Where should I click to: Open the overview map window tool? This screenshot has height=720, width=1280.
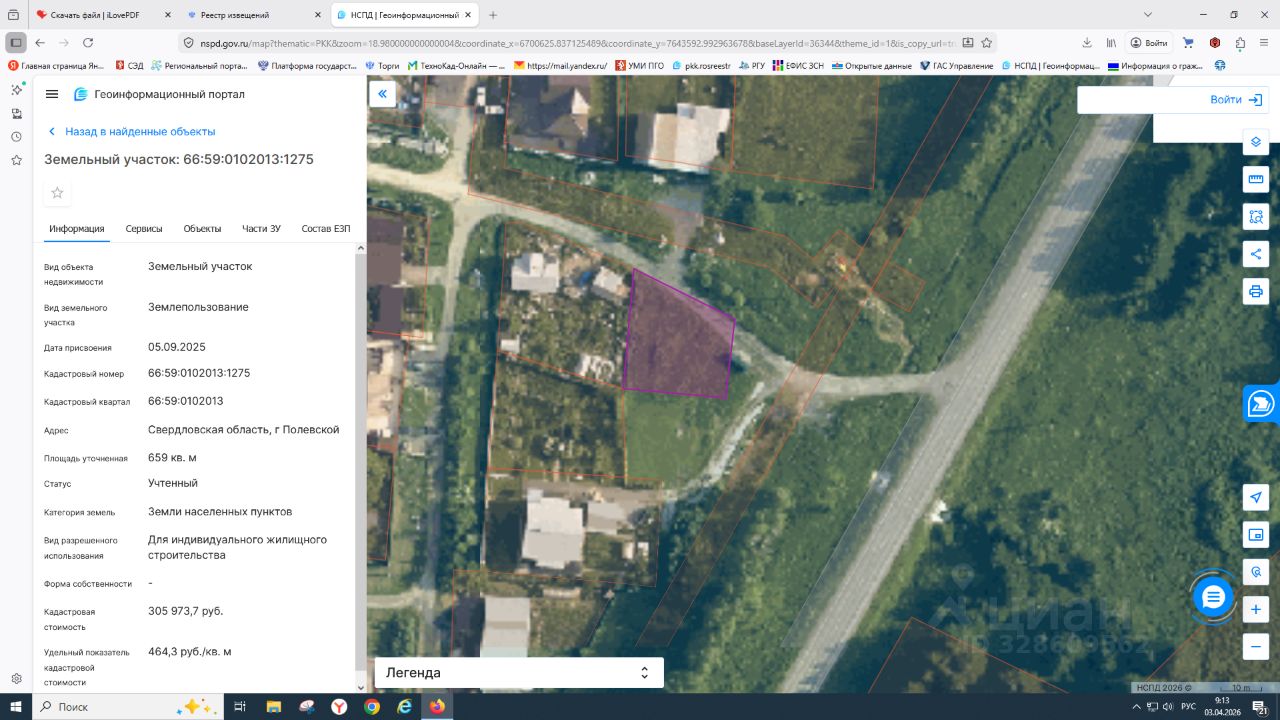point(1256,535)
